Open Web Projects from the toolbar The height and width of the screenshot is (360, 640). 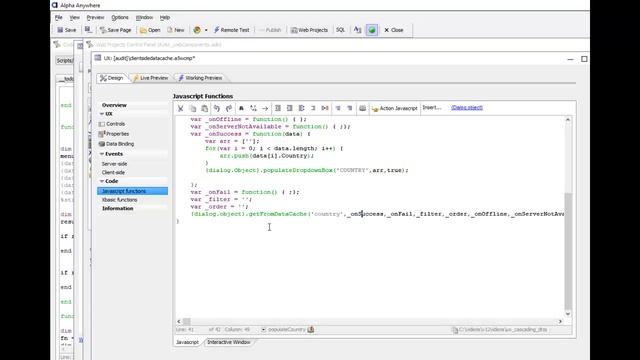pos(309,30)
